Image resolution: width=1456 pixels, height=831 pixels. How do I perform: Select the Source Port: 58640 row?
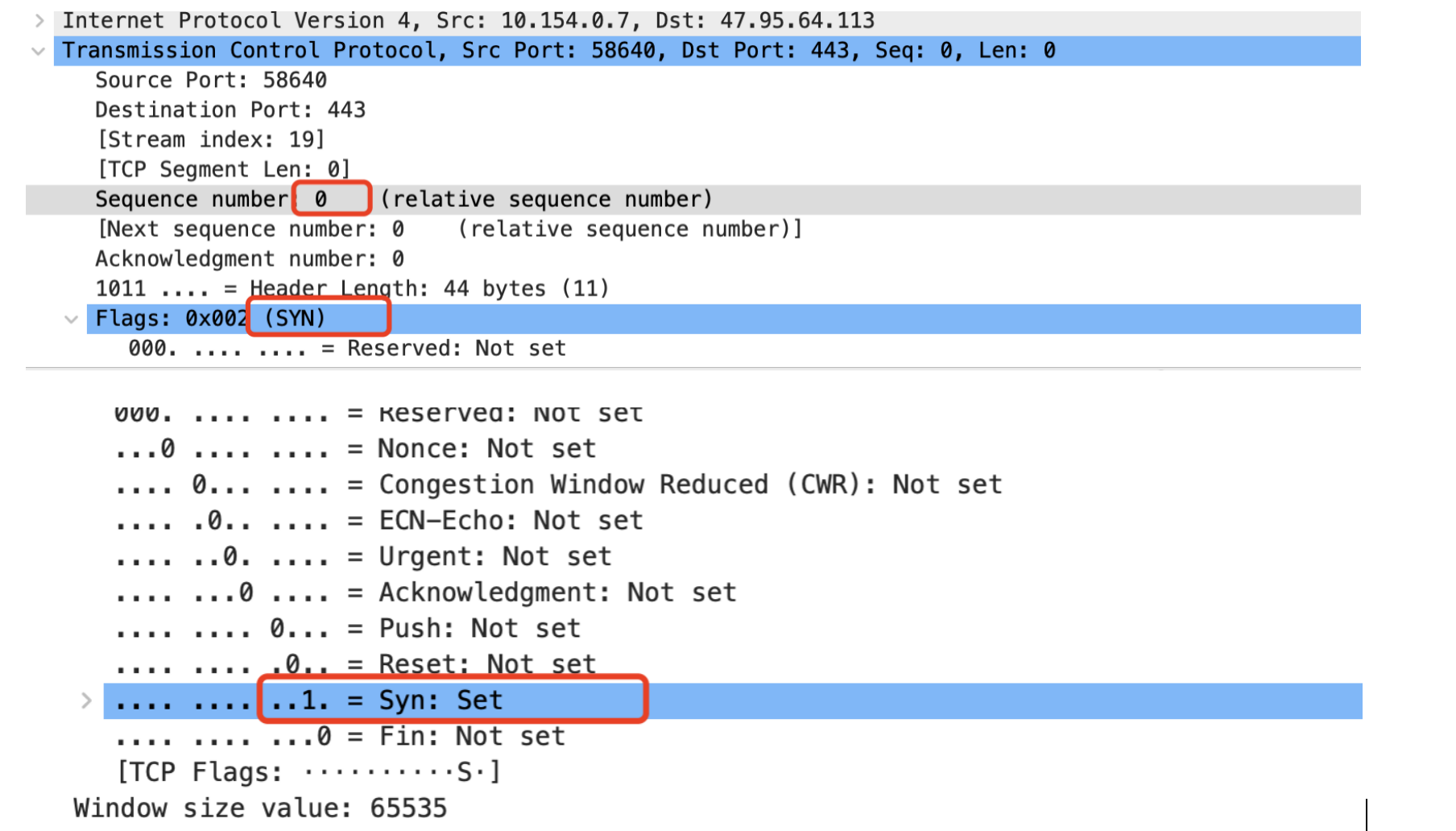(x=211, y=81)
